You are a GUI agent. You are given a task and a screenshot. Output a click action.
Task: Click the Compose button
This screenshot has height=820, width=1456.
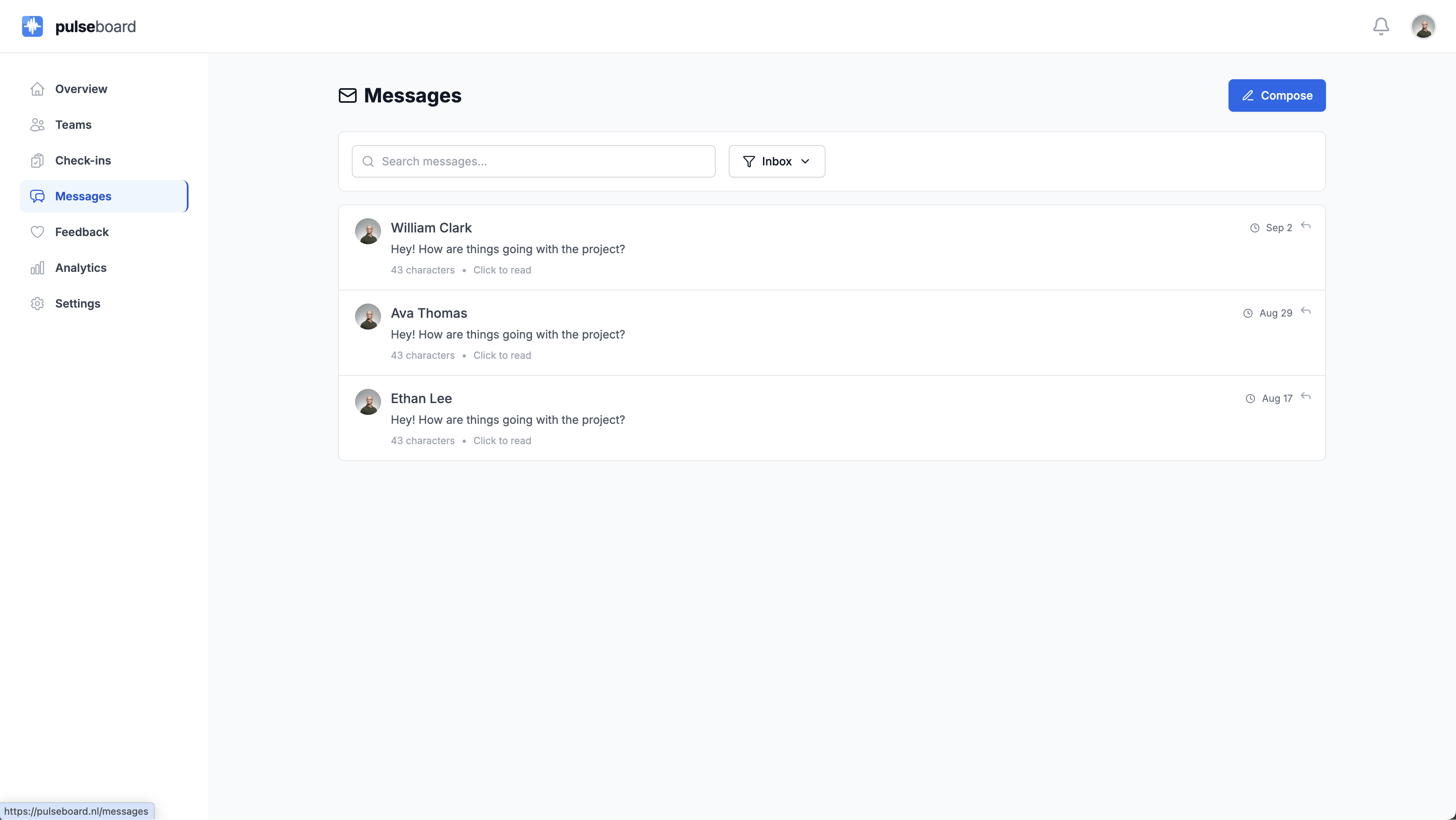pos(1277,95)
